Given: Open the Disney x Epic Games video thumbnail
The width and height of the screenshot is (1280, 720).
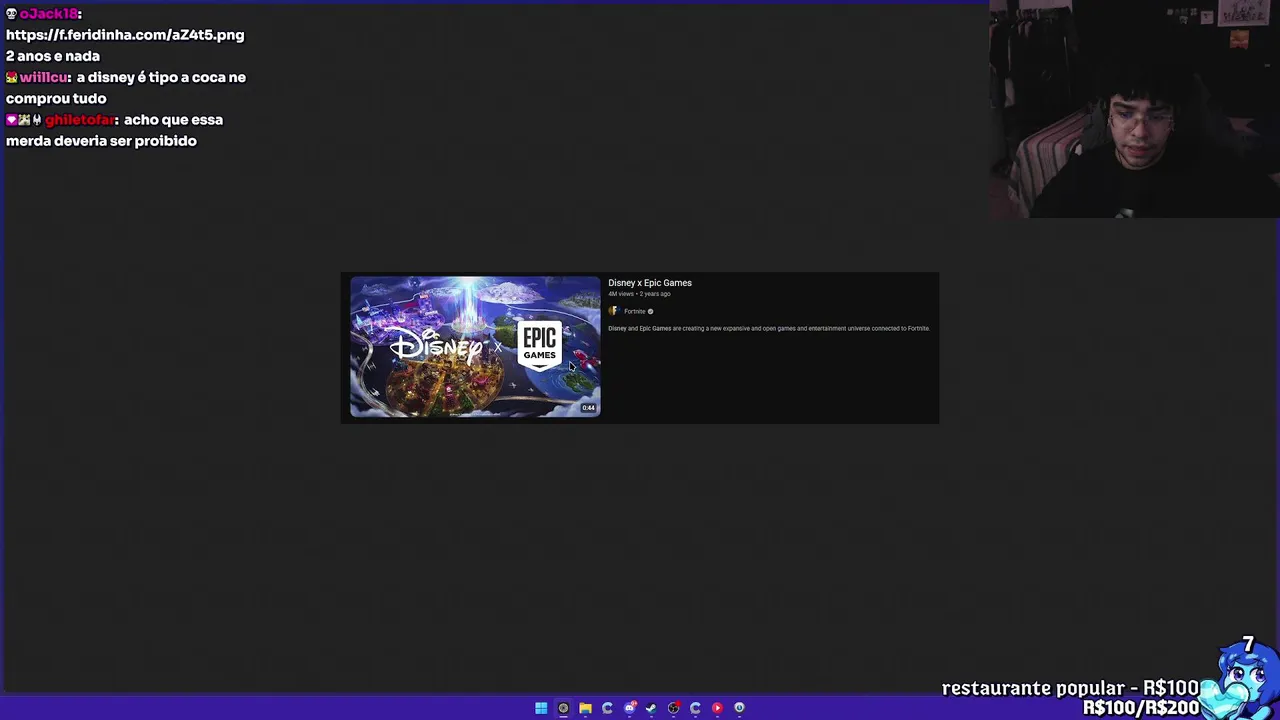Looking at the screenshot, I should point(475,347).
